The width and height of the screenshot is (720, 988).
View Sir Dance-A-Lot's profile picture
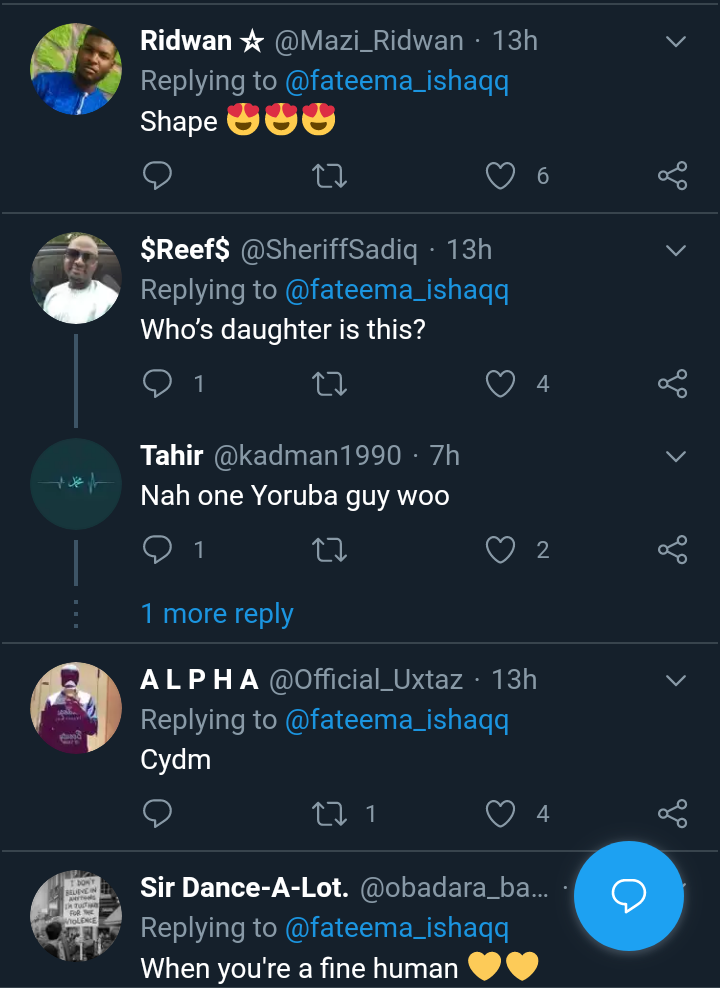coord(76,915)
